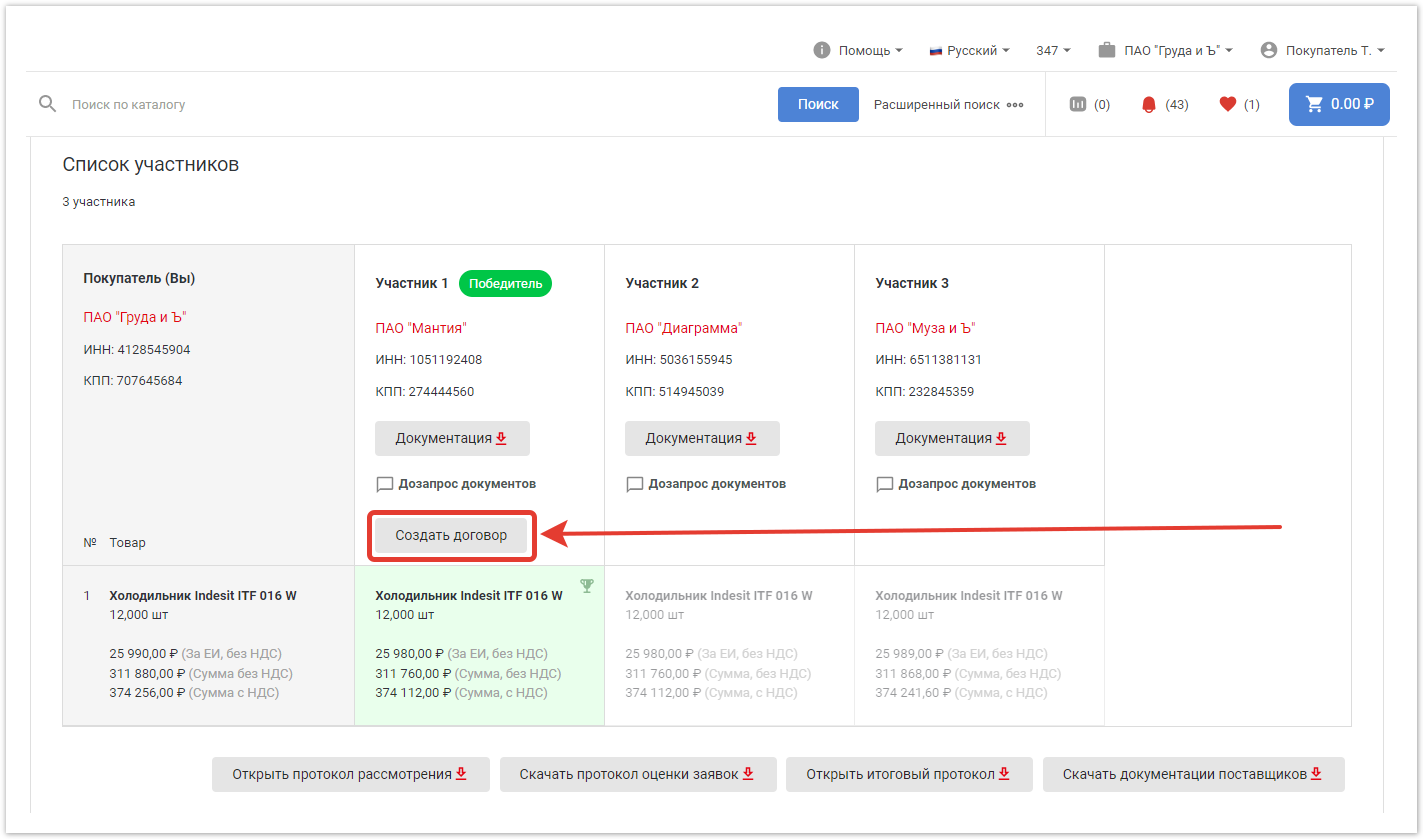Click the magnifier search icon

pos(47,104)
